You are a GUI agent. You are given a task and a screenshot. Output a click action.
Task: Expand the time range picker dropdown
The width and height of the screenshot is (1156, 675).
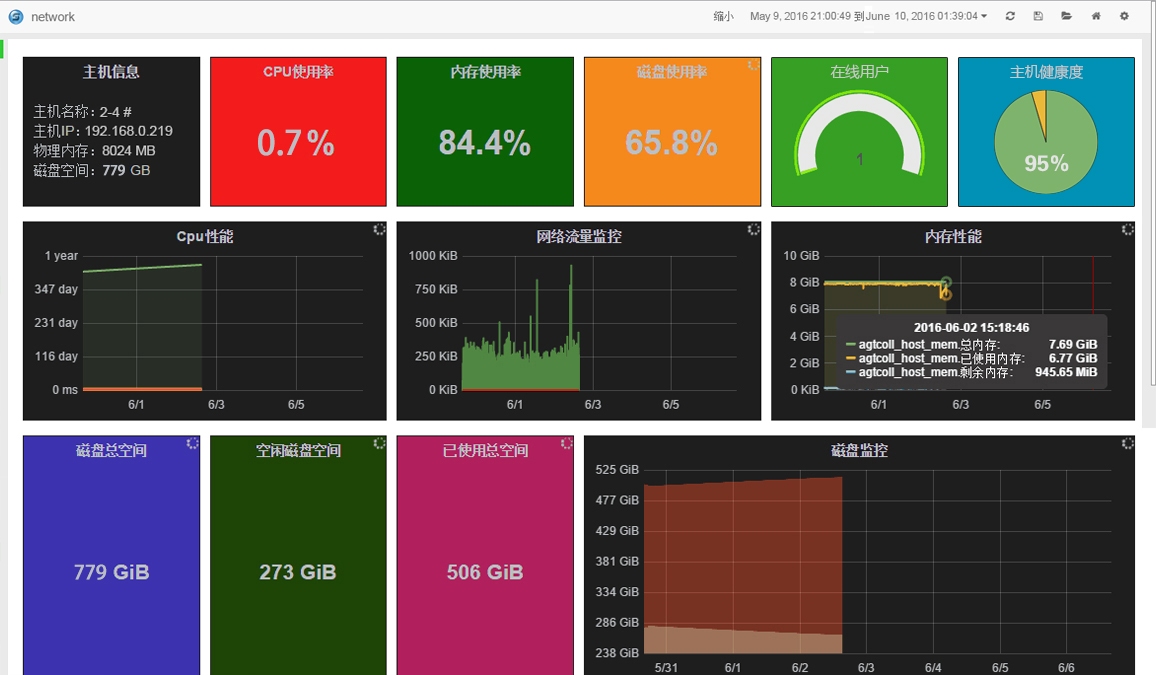(868, 16)
